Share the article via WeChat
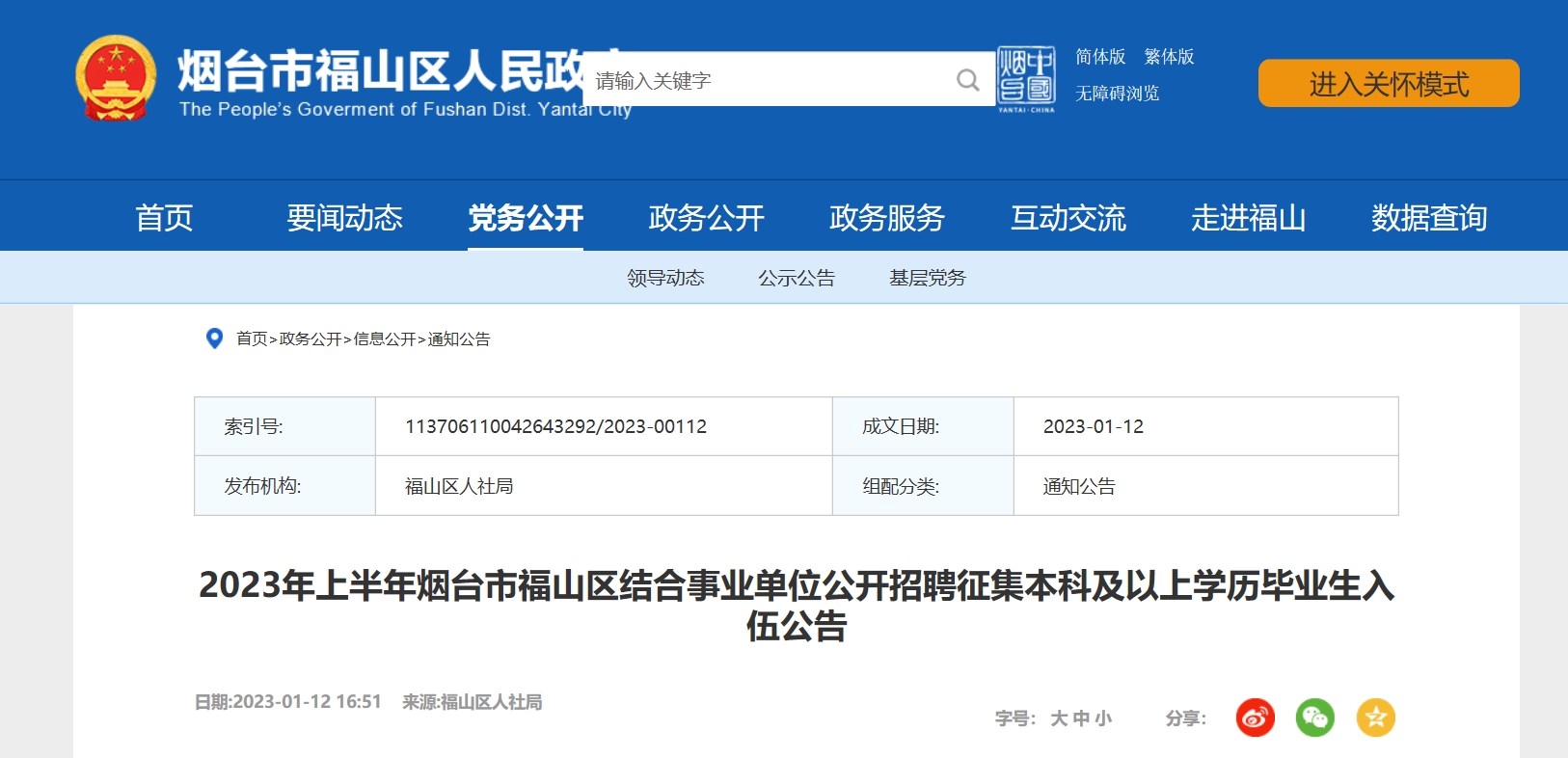1568x758 pixels. point(1315,717)
